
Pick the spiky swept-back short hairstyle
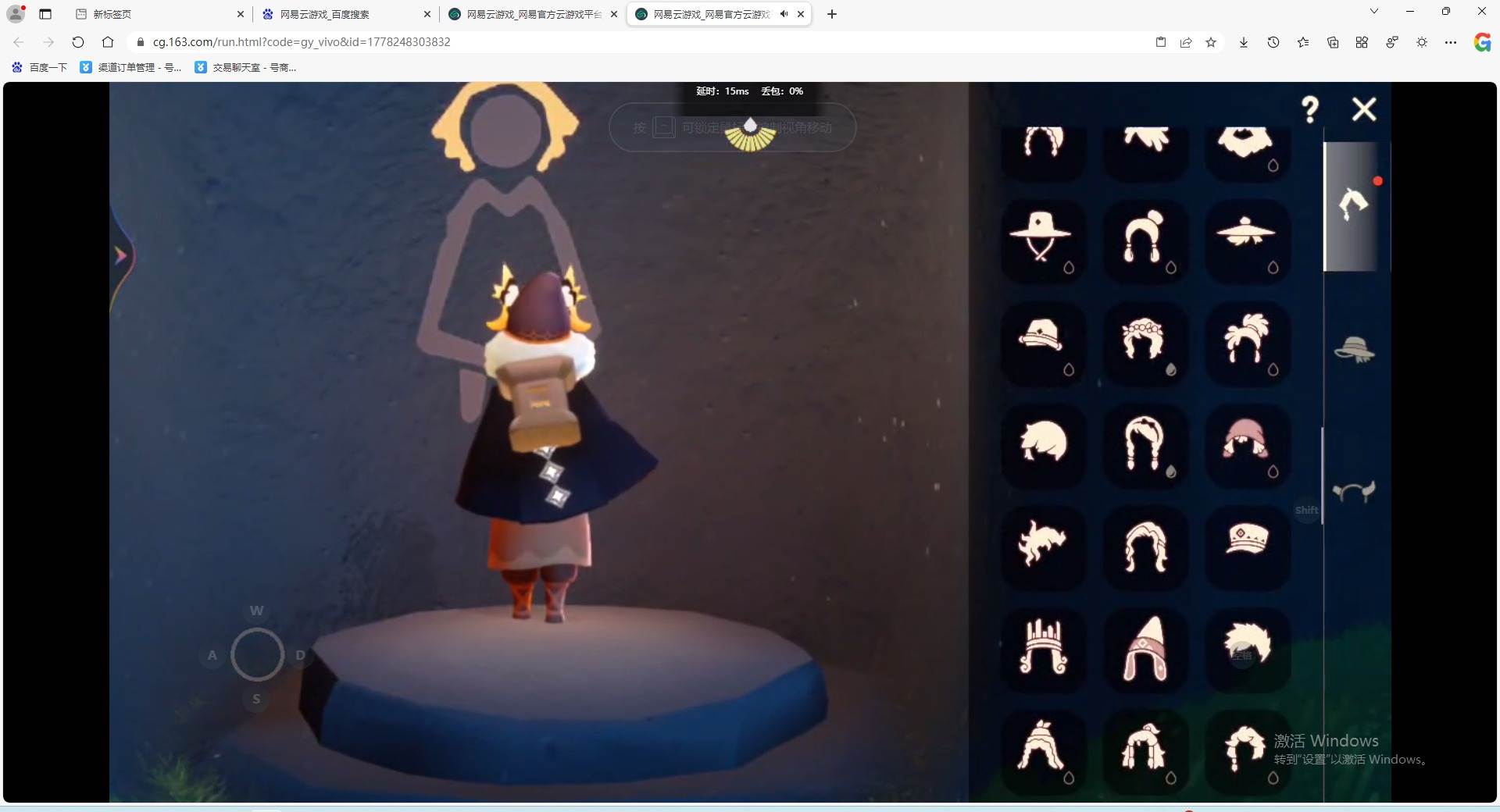pos(1247,650)
